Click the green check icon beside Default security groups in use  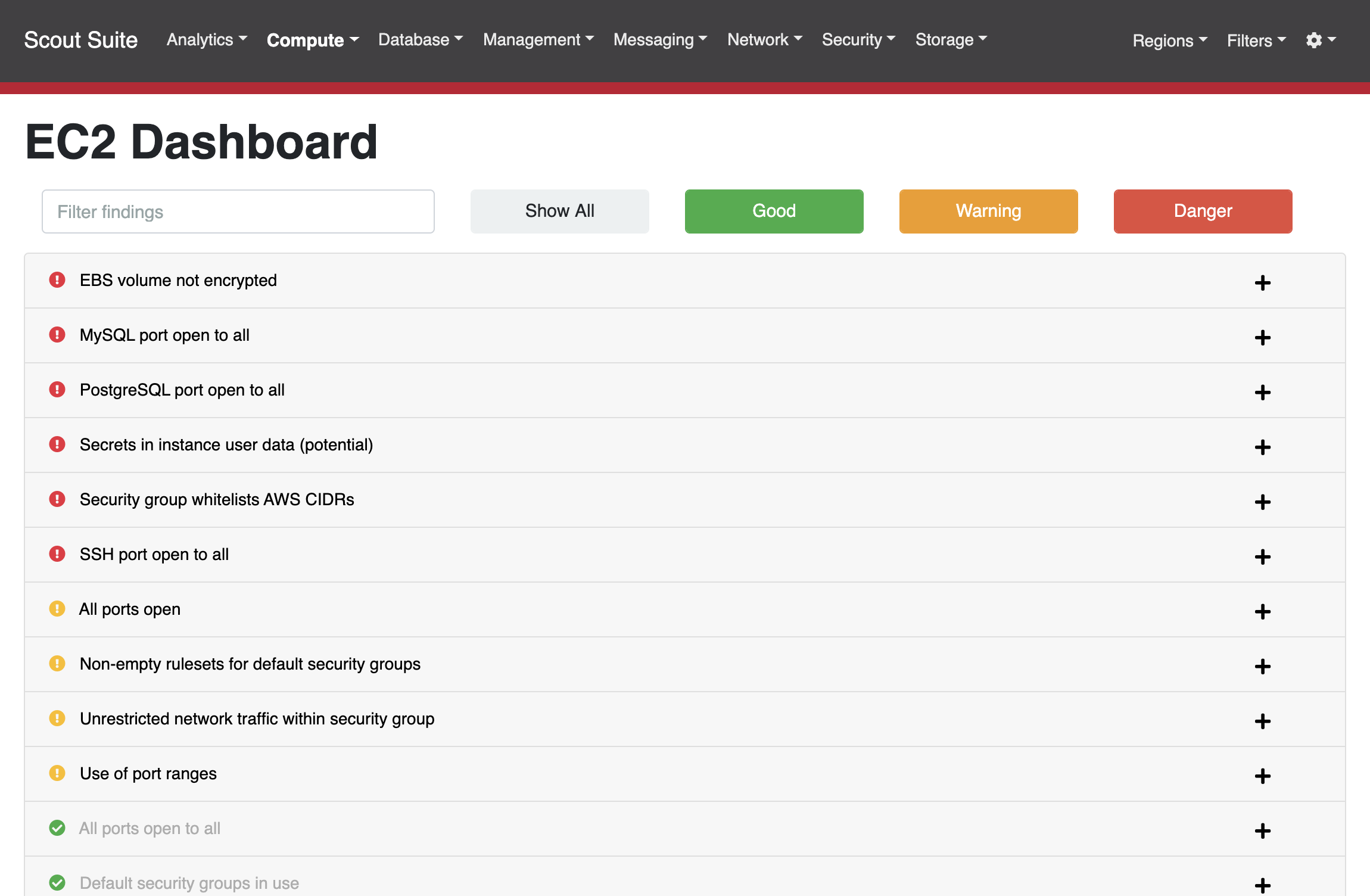[57, 882]
